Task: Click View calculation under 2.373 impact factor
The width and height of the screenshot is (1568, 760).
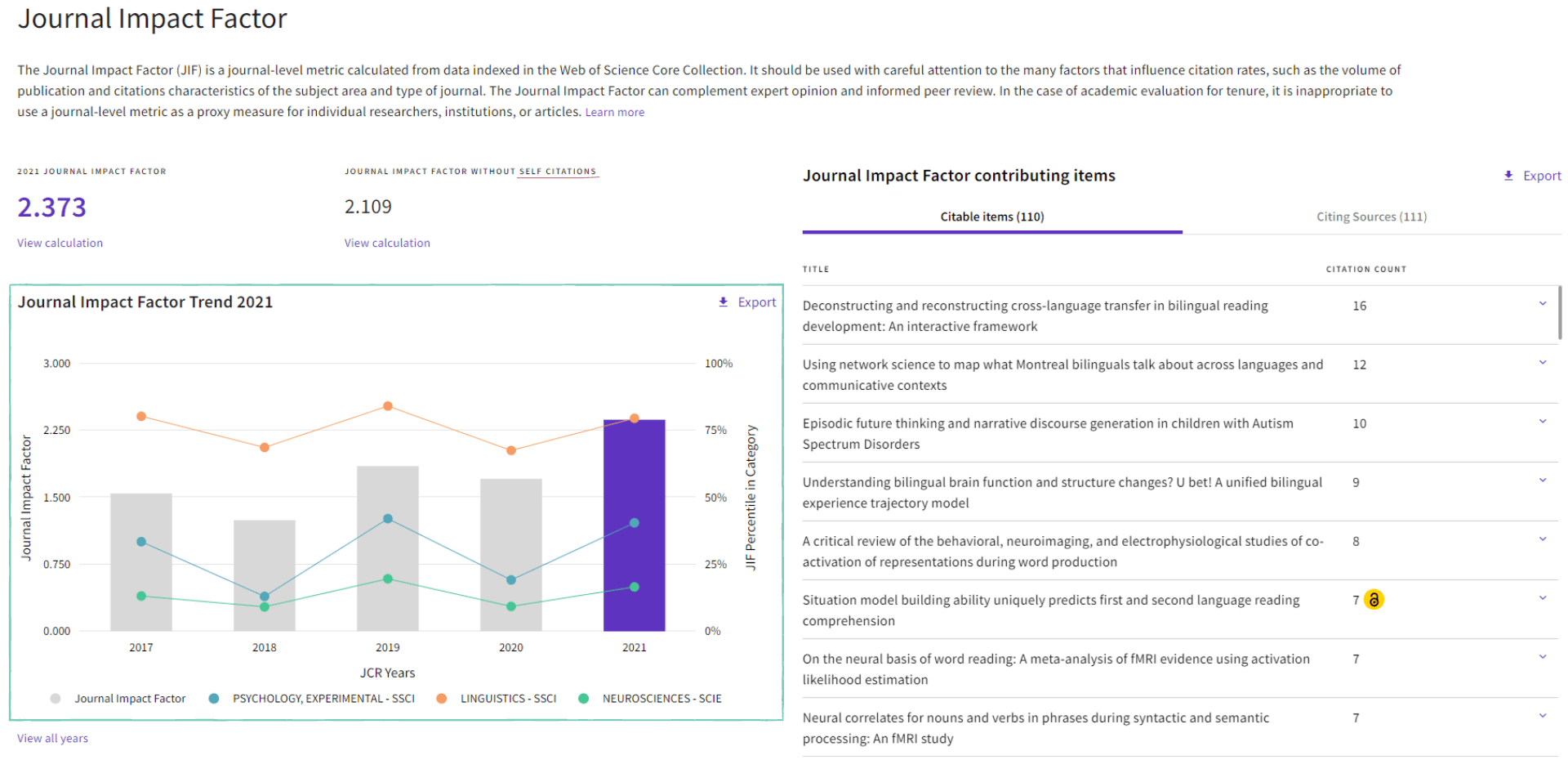Action: 60,243
